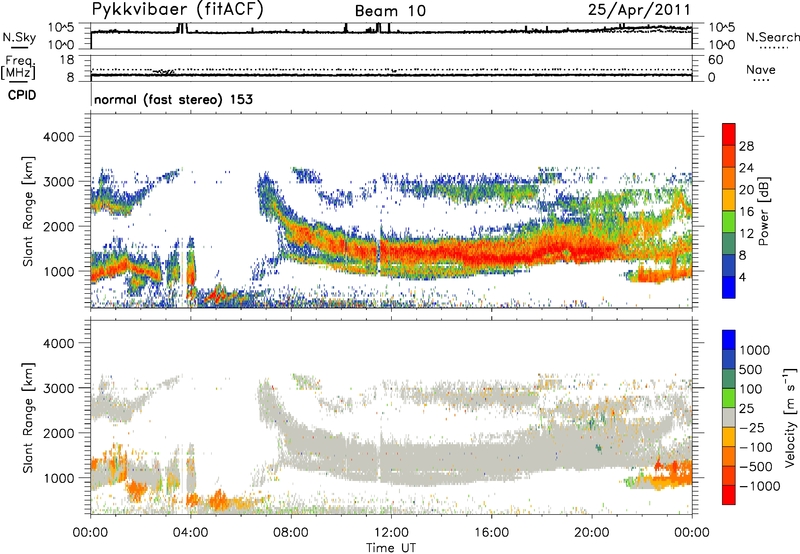The width and height of the screenshot is (800, 554).
Task: Click the right '10^0' noise axis tick
Action: pos(721,45)
